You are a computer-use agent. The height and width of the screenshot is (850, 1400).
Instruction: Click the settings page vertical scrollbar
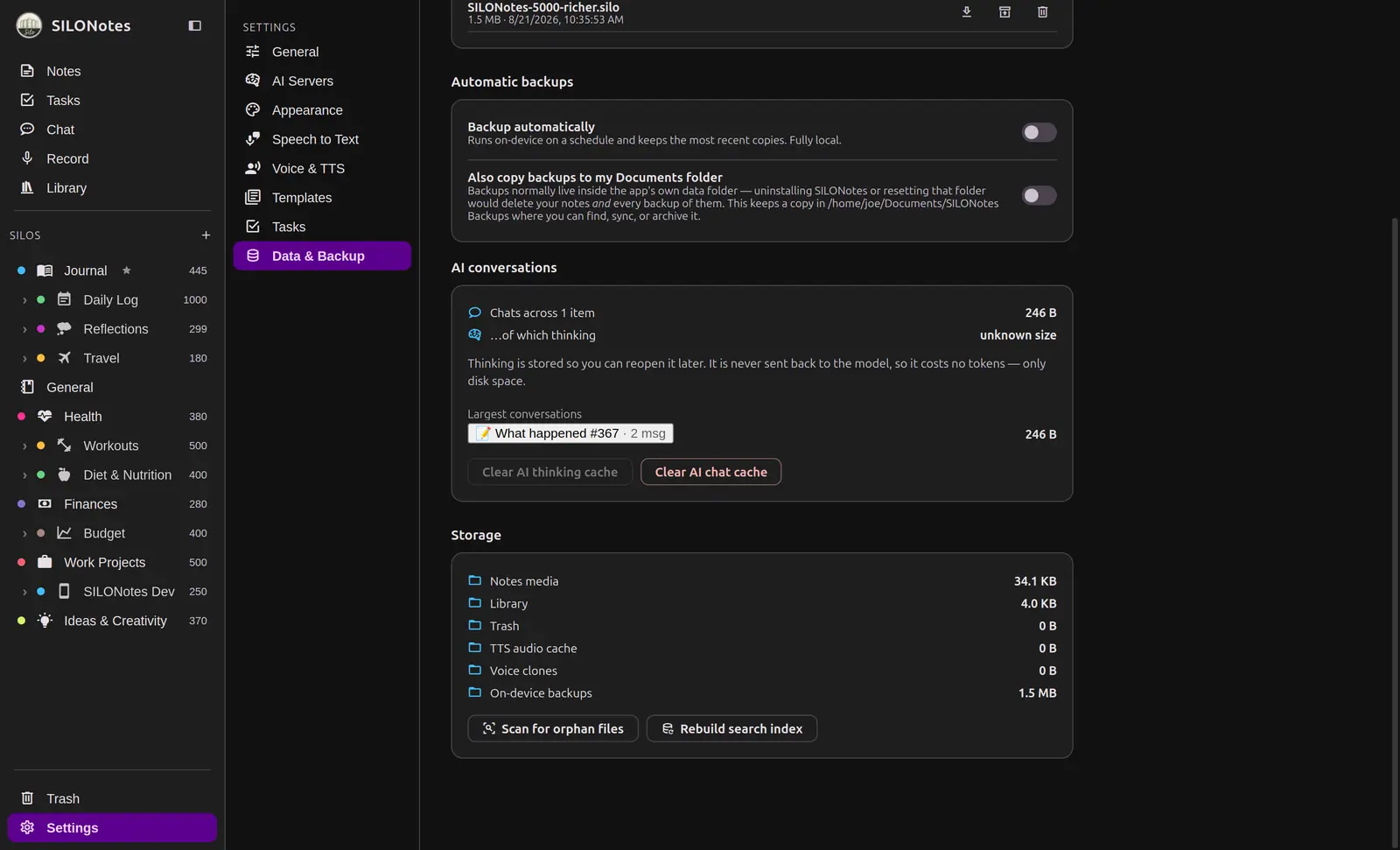click(x=1395, y=532)
